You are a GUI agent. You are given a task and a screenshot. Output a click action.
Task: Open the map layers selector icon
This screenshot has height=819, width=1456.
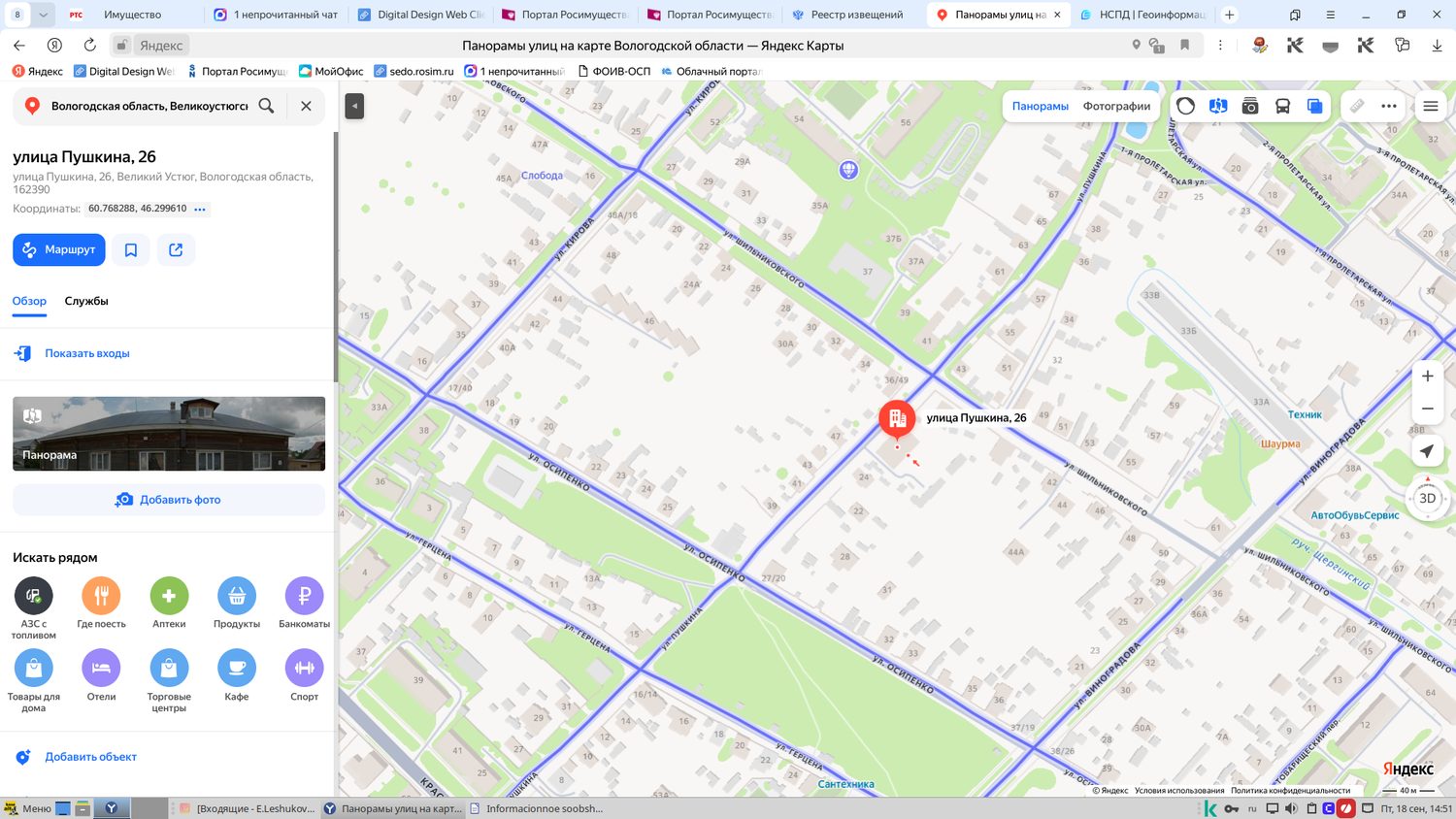coord(1314,106)
